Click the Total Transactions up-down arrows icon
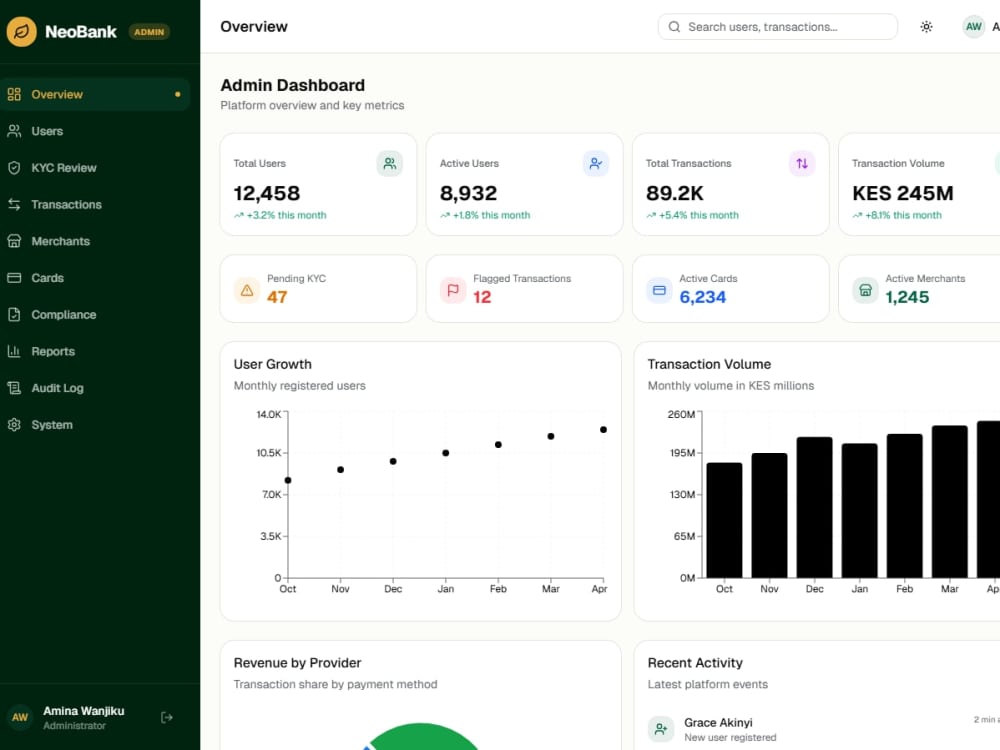Viewport: 1000px width, 750px height. 802,164
